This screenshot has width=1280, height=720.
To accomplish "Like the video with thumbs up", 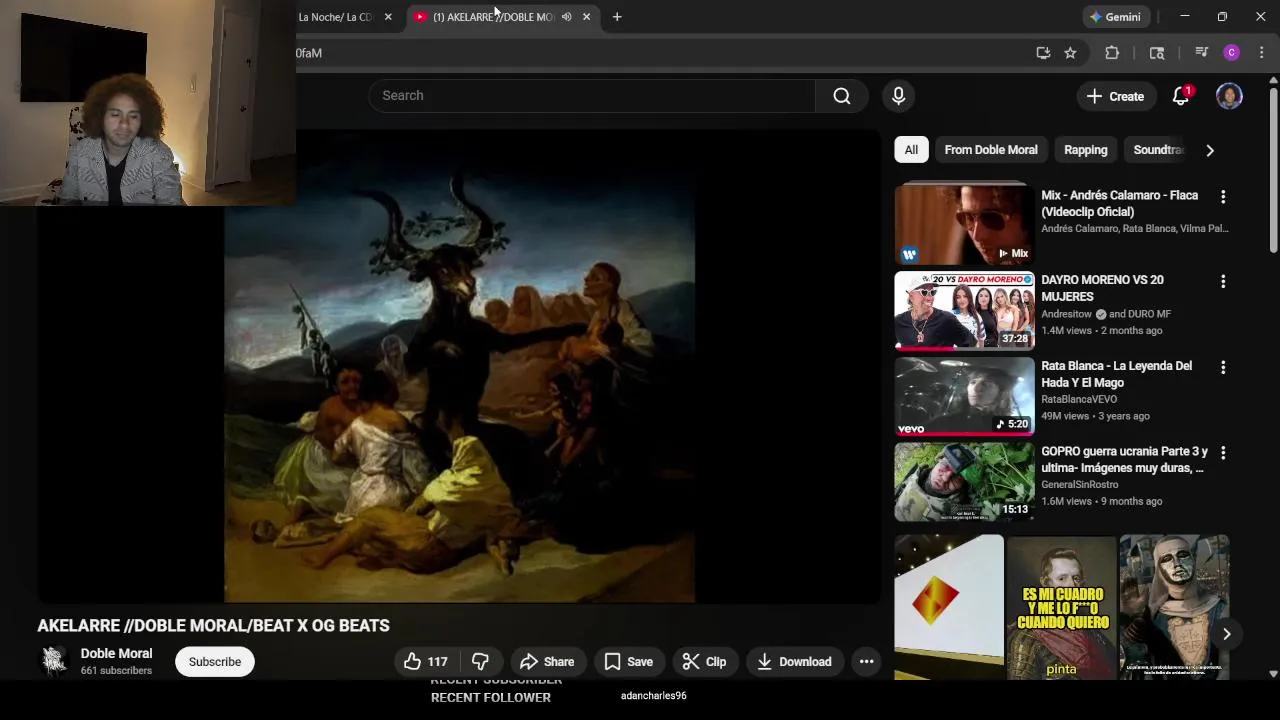I will (x=426, y=662).
